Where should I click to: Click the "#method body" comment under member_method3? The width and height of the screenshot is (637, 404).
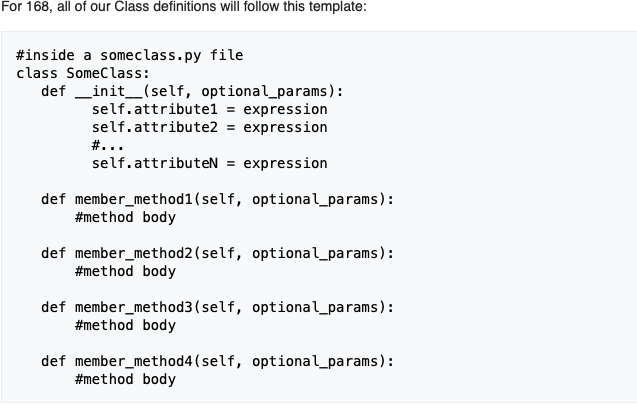pos(125,325)
